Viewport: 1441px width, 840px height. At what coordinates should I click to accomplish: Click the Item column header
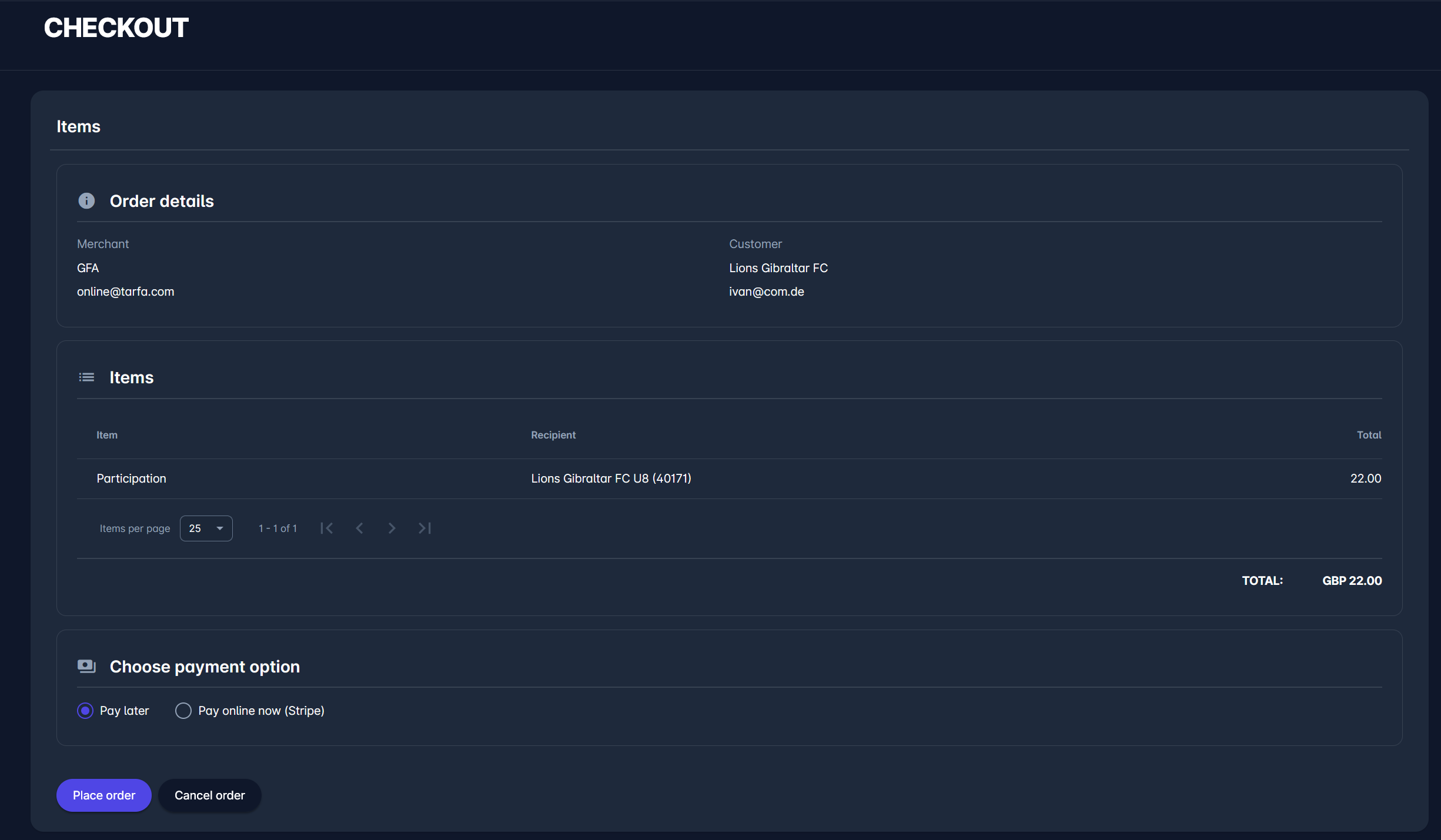tap(107, 435)
